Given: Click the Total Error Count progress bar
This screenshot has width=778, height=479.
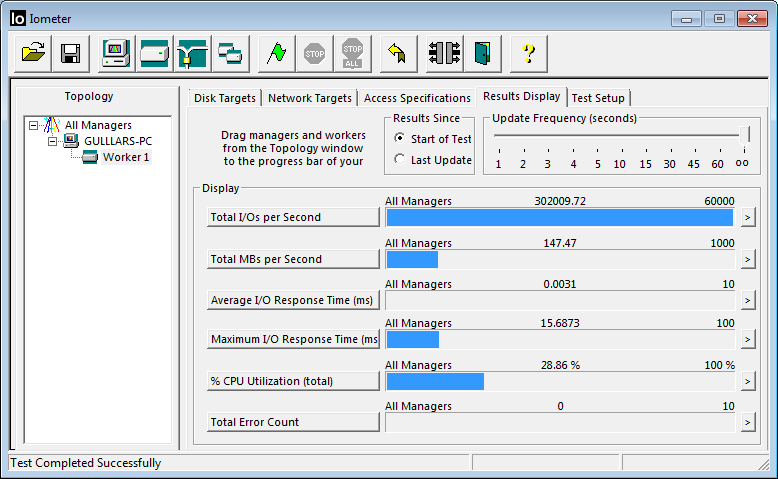Looking at the screenshot, I should [560, 422].
